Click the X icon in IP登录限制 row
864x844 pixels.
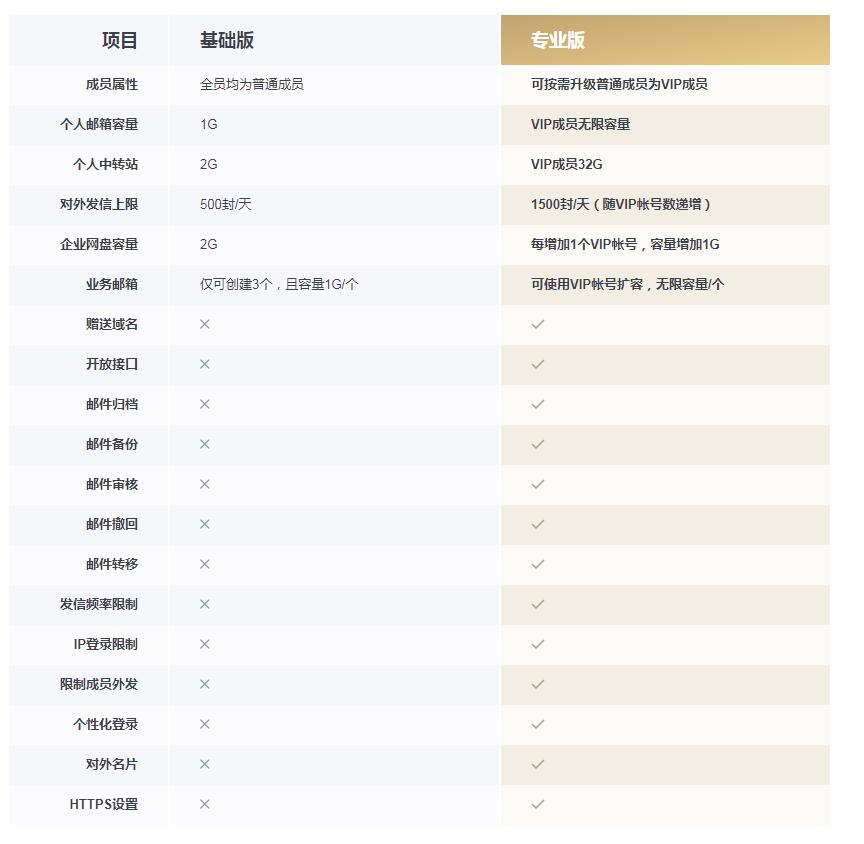coord(204,644)
